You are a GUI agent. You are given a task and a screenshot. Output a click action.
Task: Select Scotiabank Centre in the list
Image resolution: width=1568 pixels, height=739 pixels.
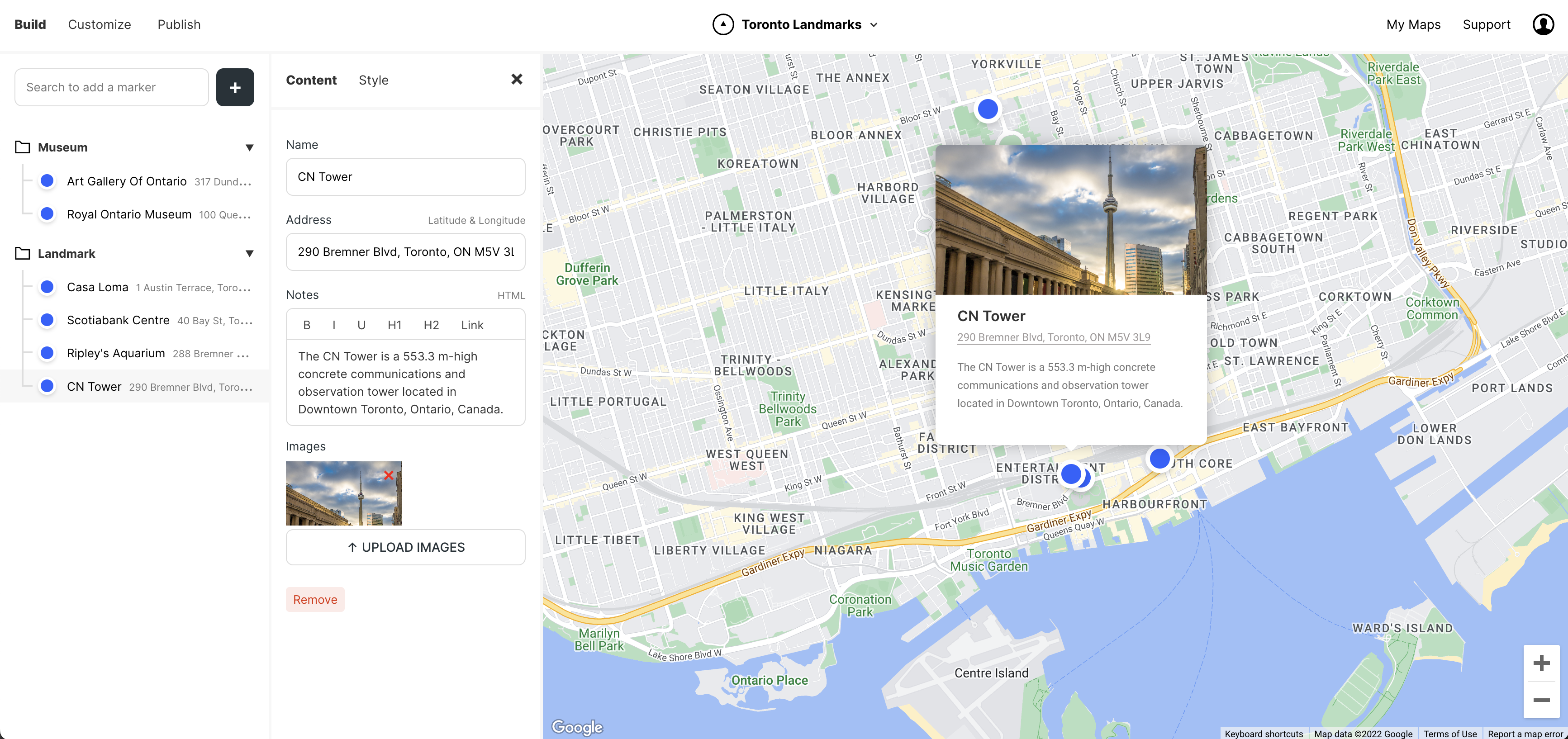coord(134,320)
